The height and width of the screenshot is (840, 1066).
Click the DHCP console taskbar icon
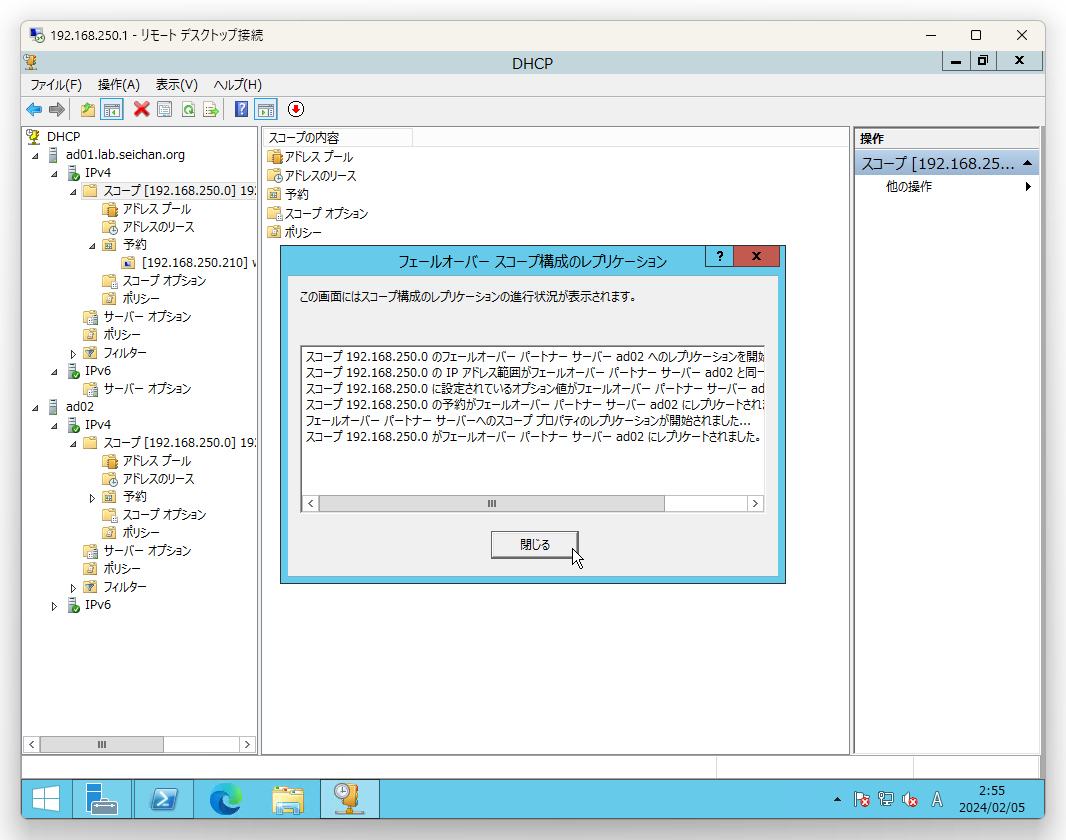tap(349, 799)
